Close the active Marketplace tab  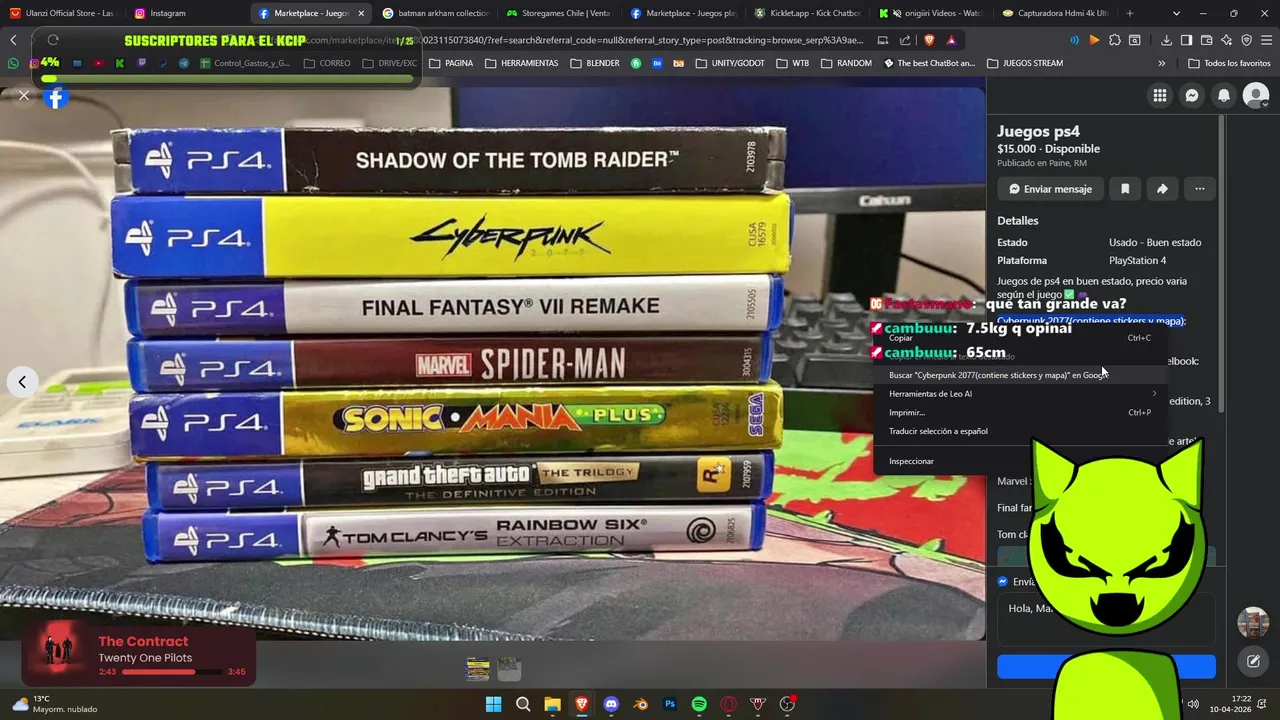[x=361, y=13]
